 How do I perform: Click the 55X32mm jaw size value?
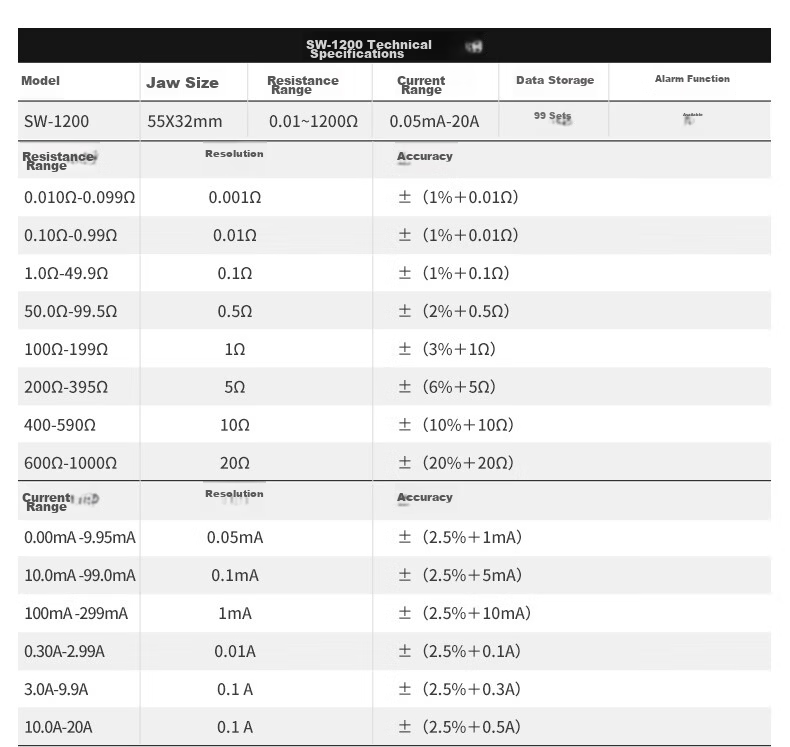[x=184, y=121]
